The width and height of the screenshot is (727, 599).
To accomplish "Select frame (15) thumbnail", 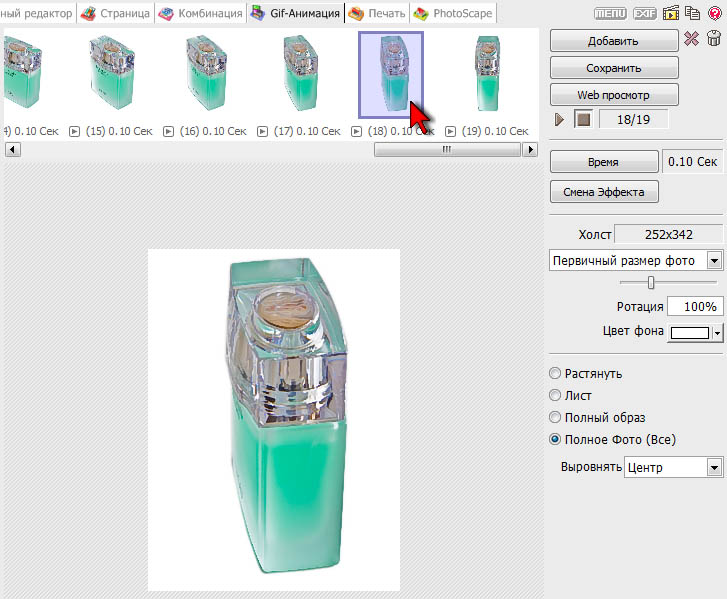I will tap(112, 73).
